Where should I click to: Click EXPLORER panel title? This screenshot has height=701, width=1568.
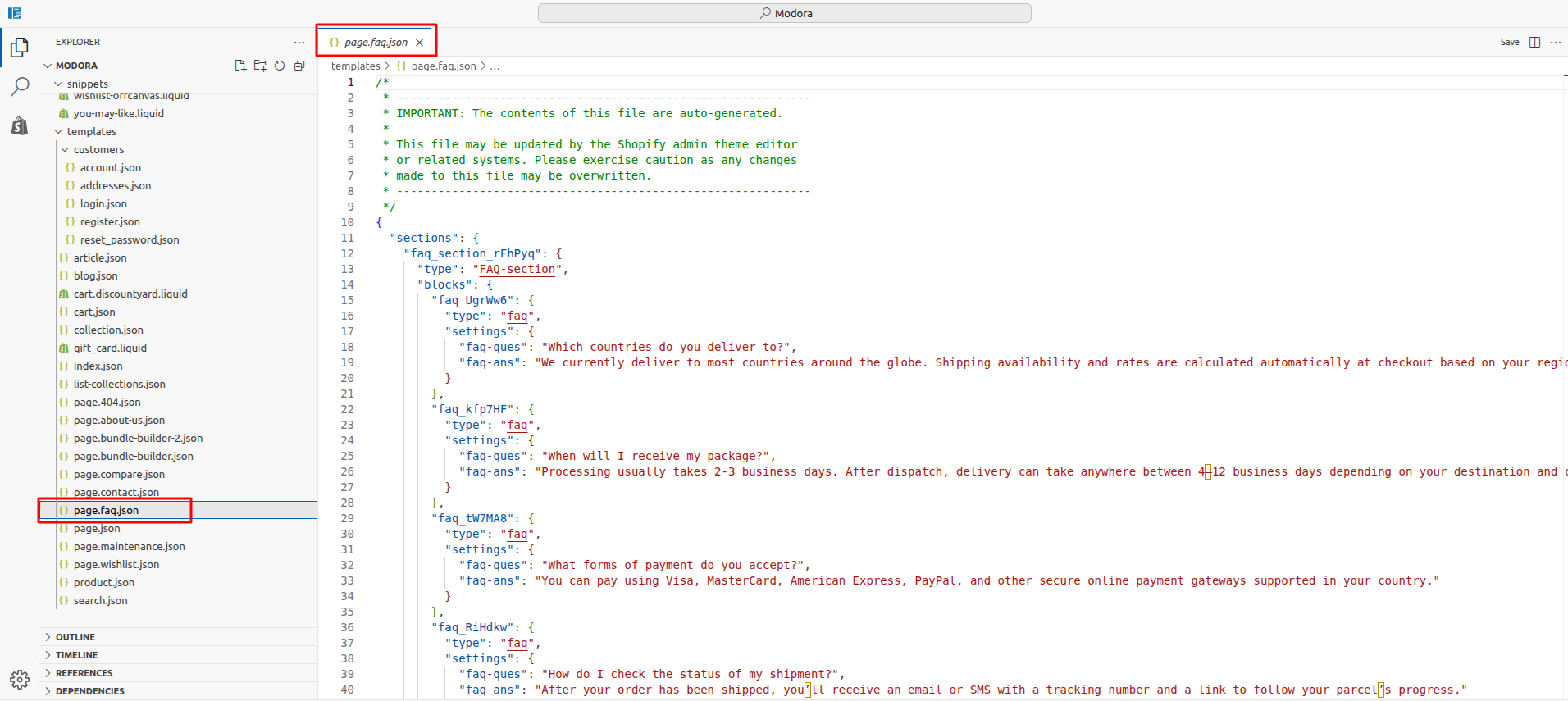tap(78, 42)
